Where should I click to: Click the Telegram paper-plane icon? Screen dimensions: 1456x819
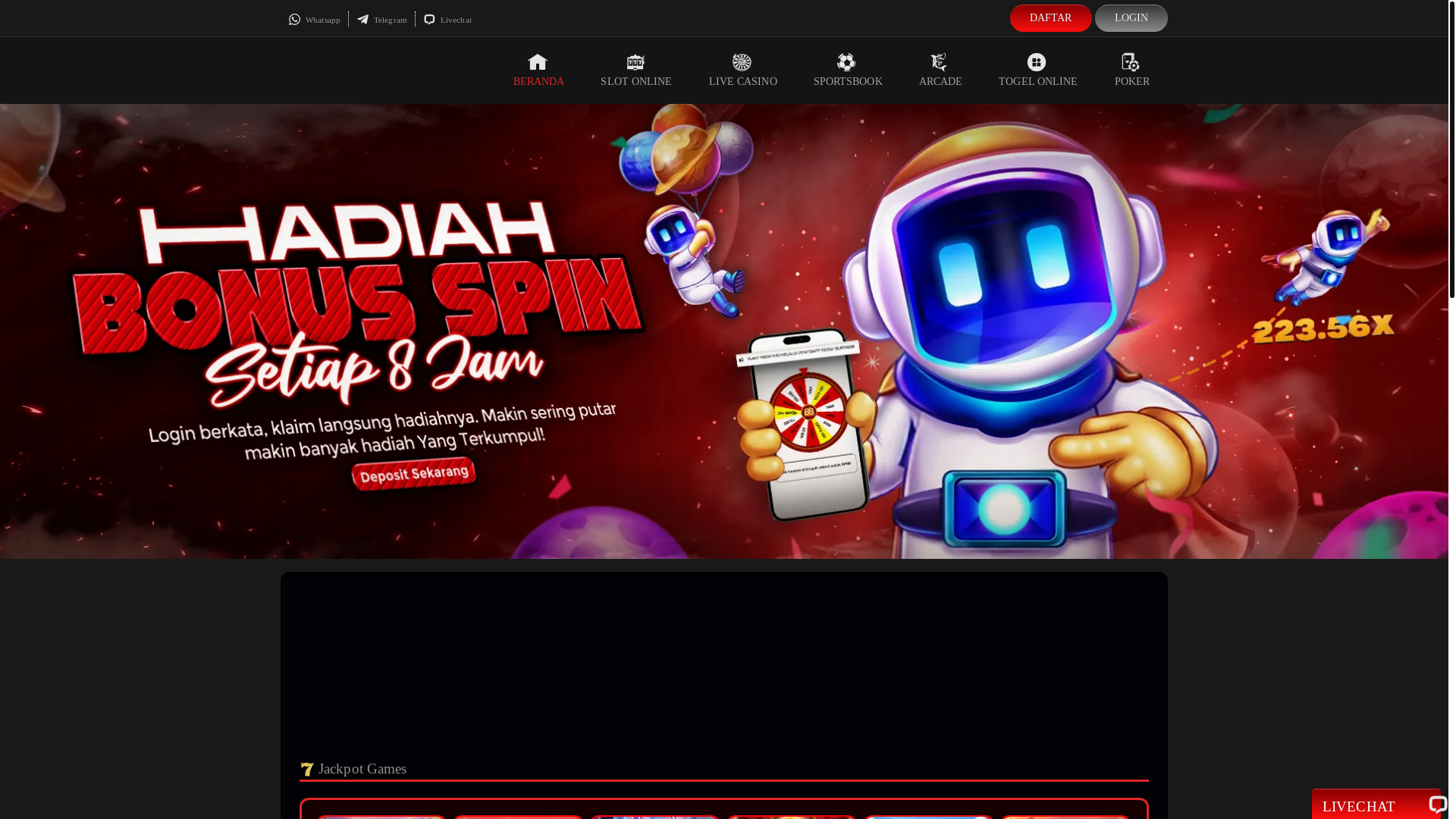coord(363,20)
